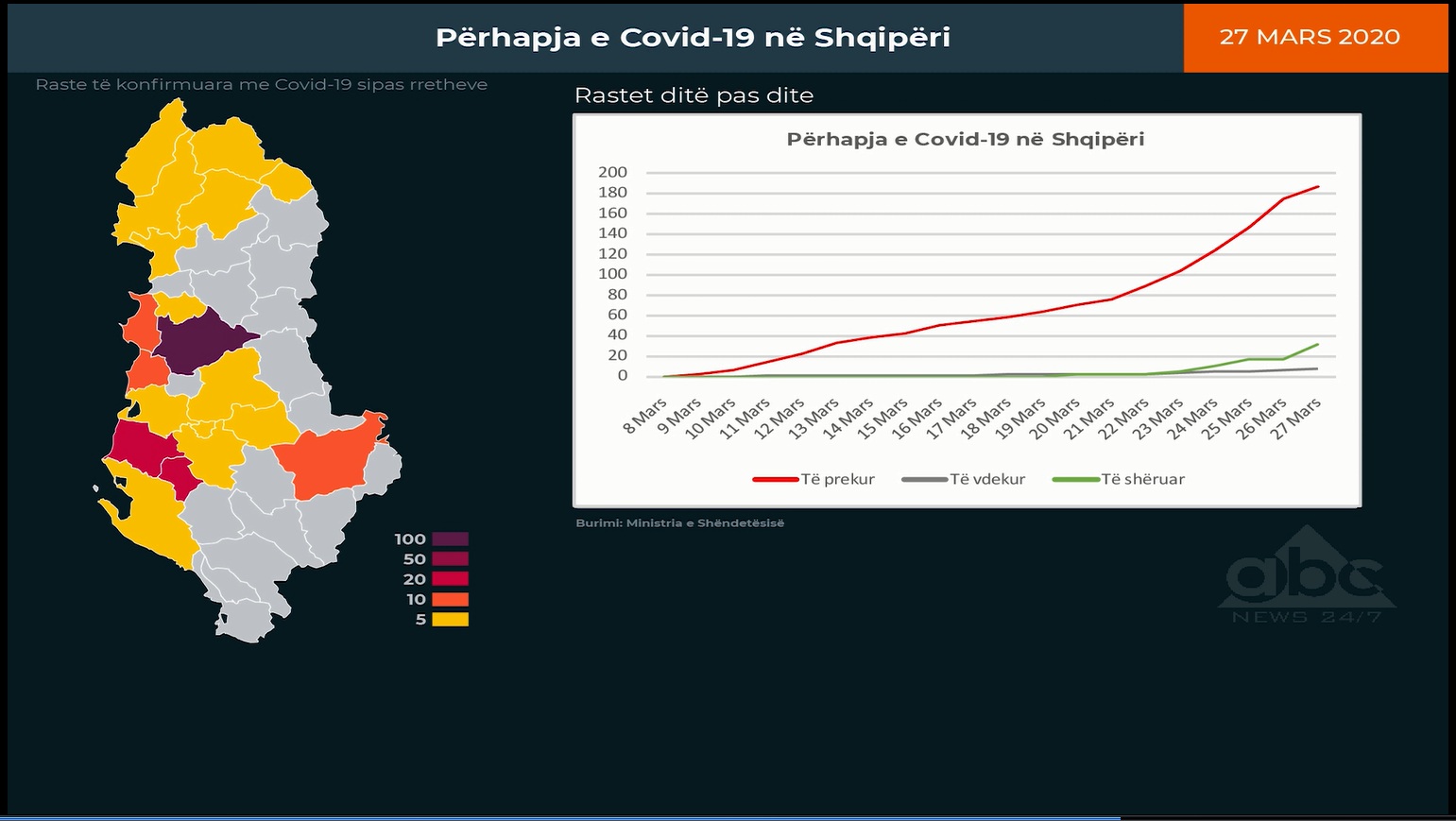
Task: Select the 'Të shëruar' green legend entry
Action: pyautogui.click(x=1119, y=479)
